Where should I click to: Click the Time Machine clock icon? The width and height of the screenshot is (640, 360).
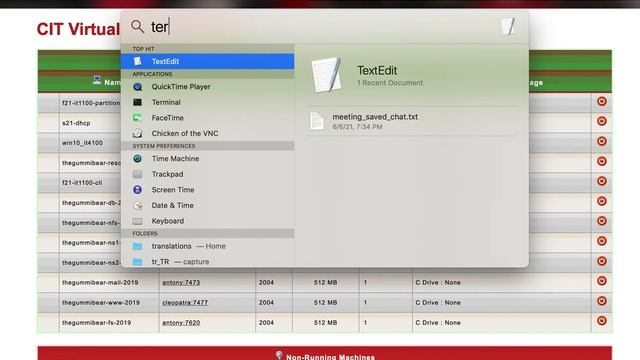(138, 158)
